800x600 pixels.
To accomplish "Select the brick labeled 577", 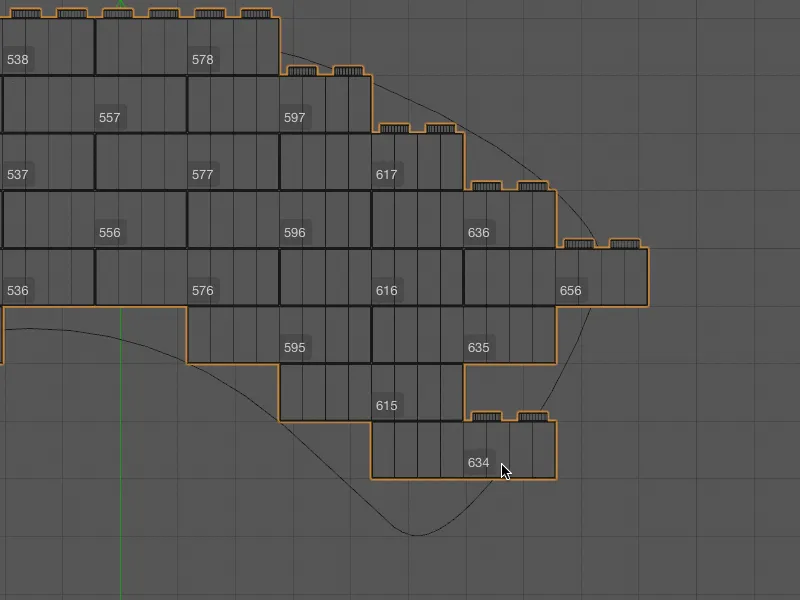I will [203, 175].
